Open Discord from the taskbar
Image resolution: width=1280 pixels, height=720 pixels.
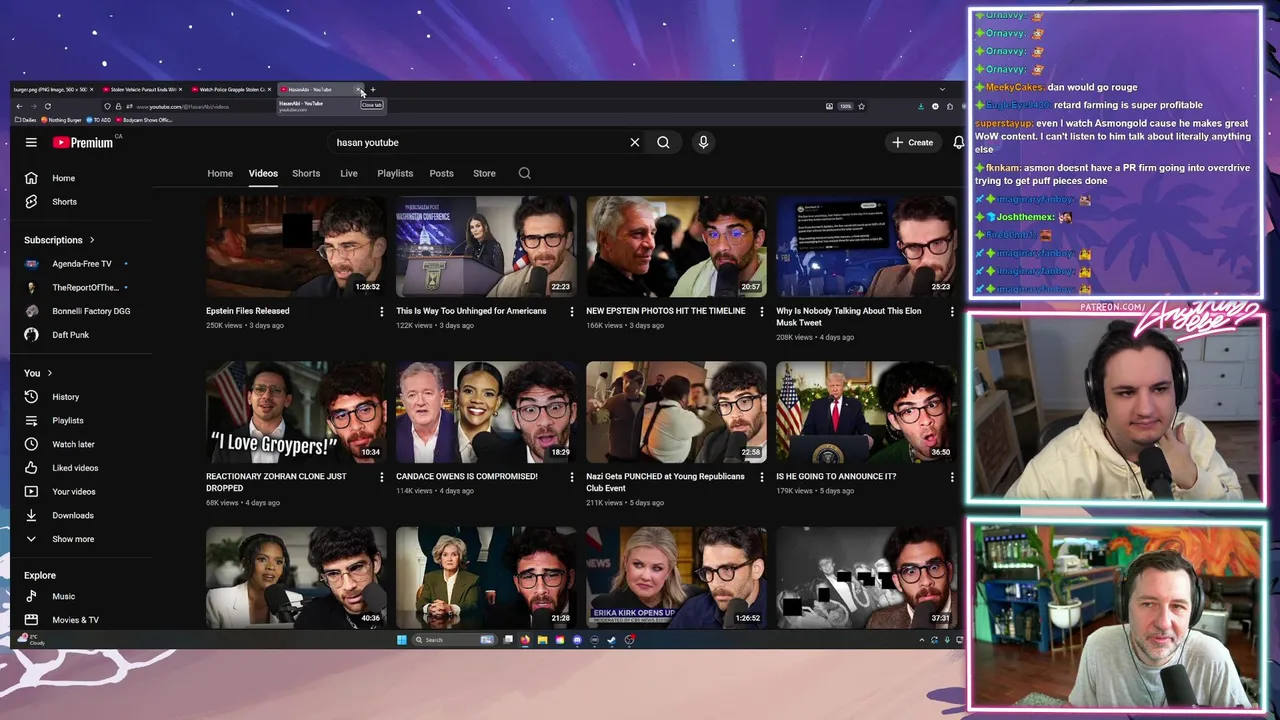tap(577, 640)
